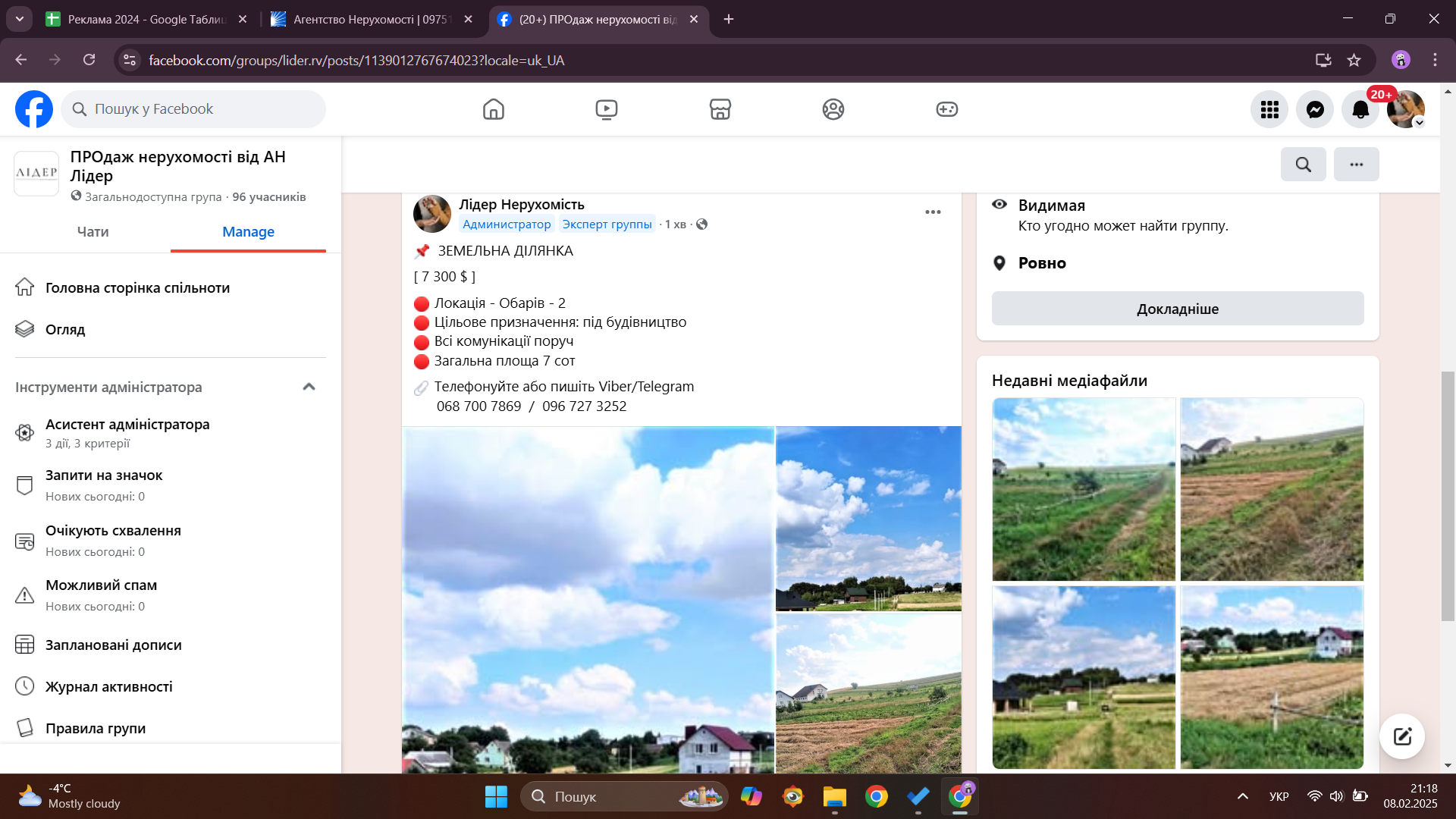Viewport: 1456px width, 819px height.
Task: Open the Video (Watch) icon
Action: [x=606, y=109]
